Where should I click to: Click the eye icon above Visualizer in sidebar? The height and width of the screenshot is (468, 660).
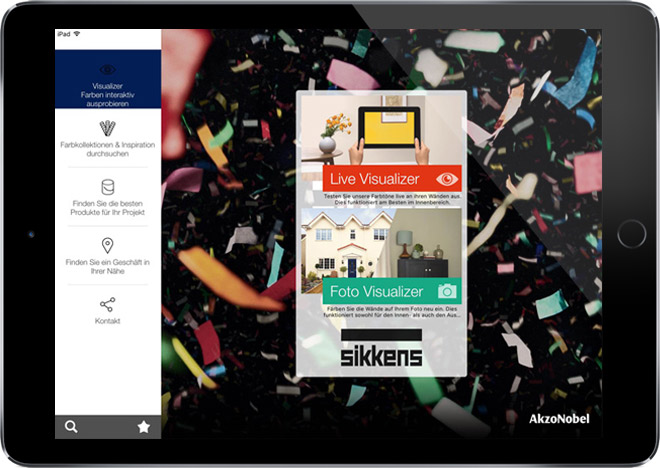pyautogui.click(x=107, y=69)
